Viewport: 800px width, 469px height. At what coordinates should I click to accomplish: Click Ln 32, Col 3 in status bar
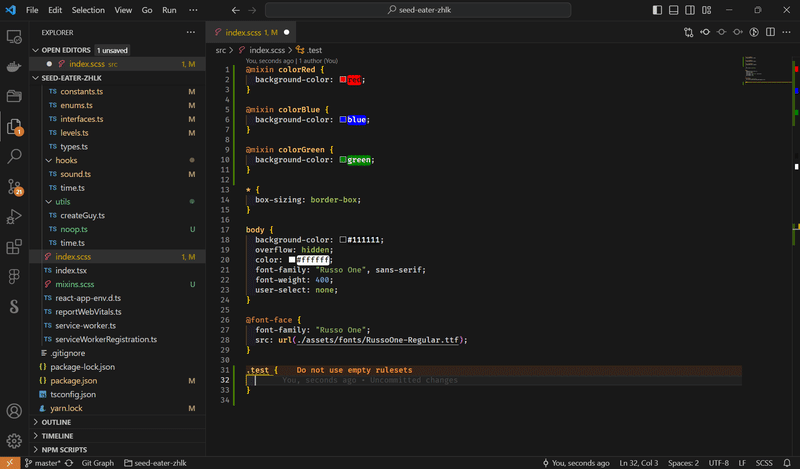[639, 463]
